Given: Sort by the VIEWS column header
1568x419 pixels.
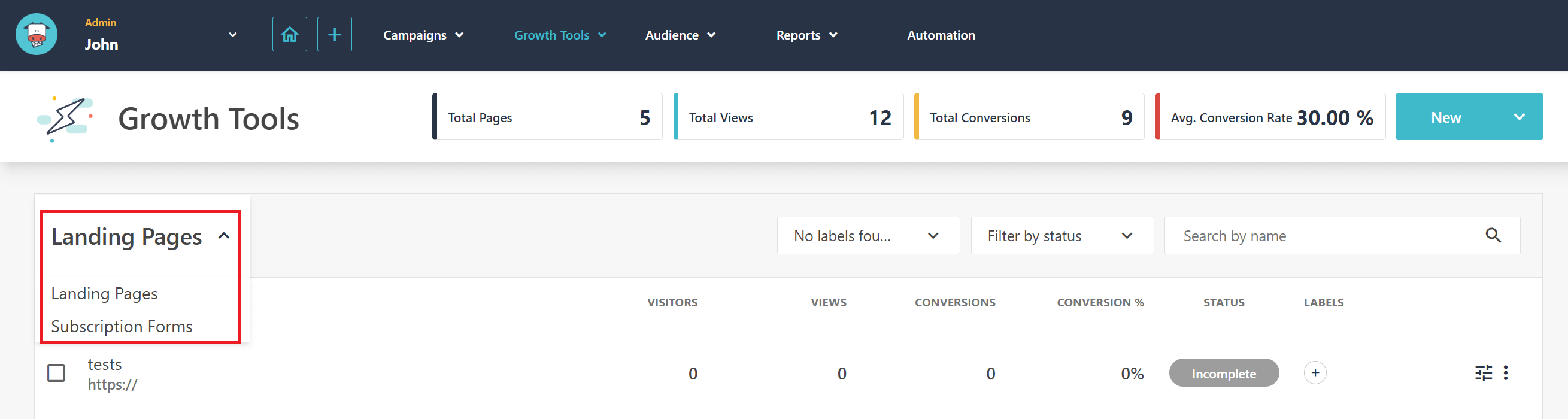Looking at the screenshot, I should pos(829,303).
